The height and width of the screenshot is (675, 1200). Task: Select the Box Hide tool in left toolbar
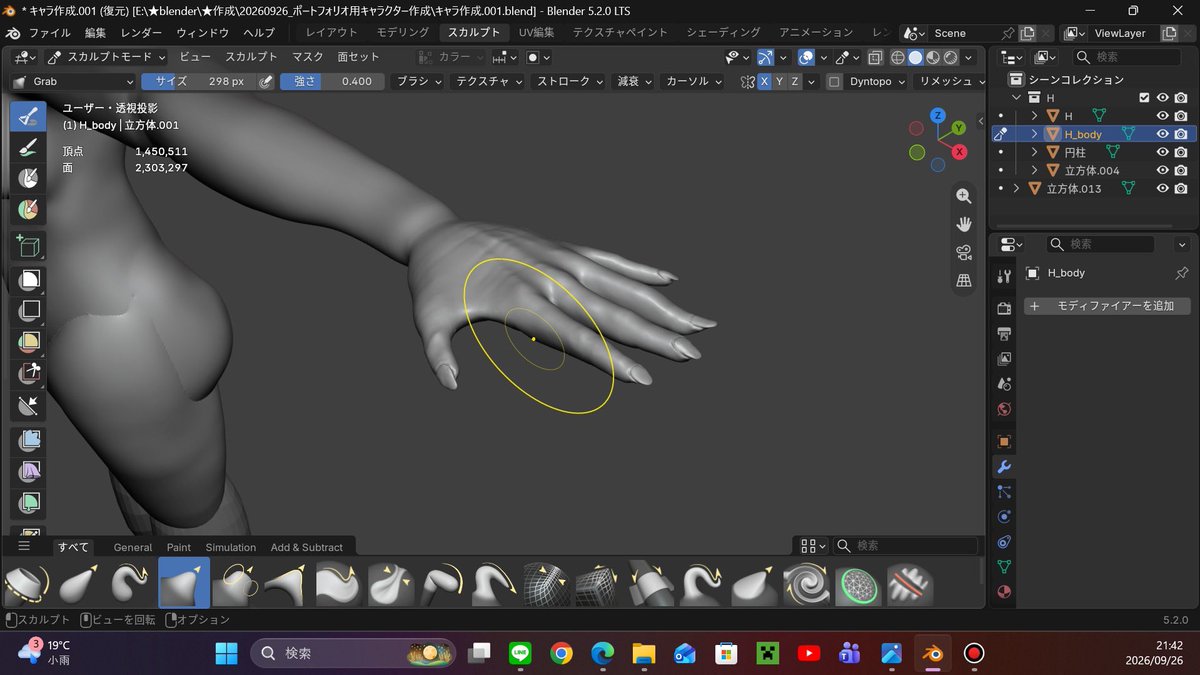pos(28,310)
